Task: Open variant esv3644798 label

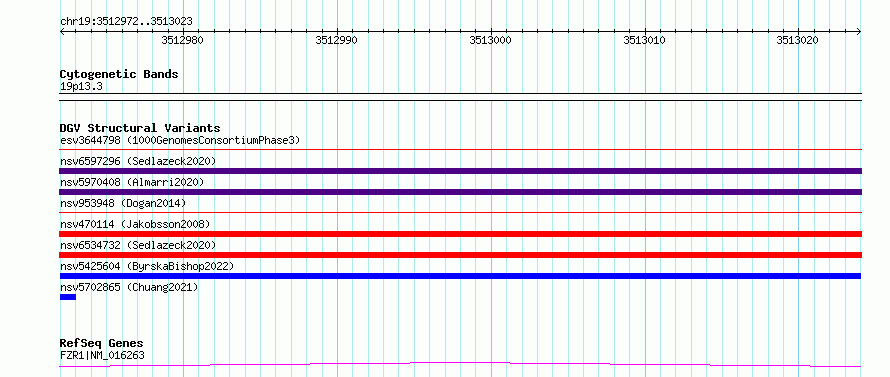Action: point(180,140)
